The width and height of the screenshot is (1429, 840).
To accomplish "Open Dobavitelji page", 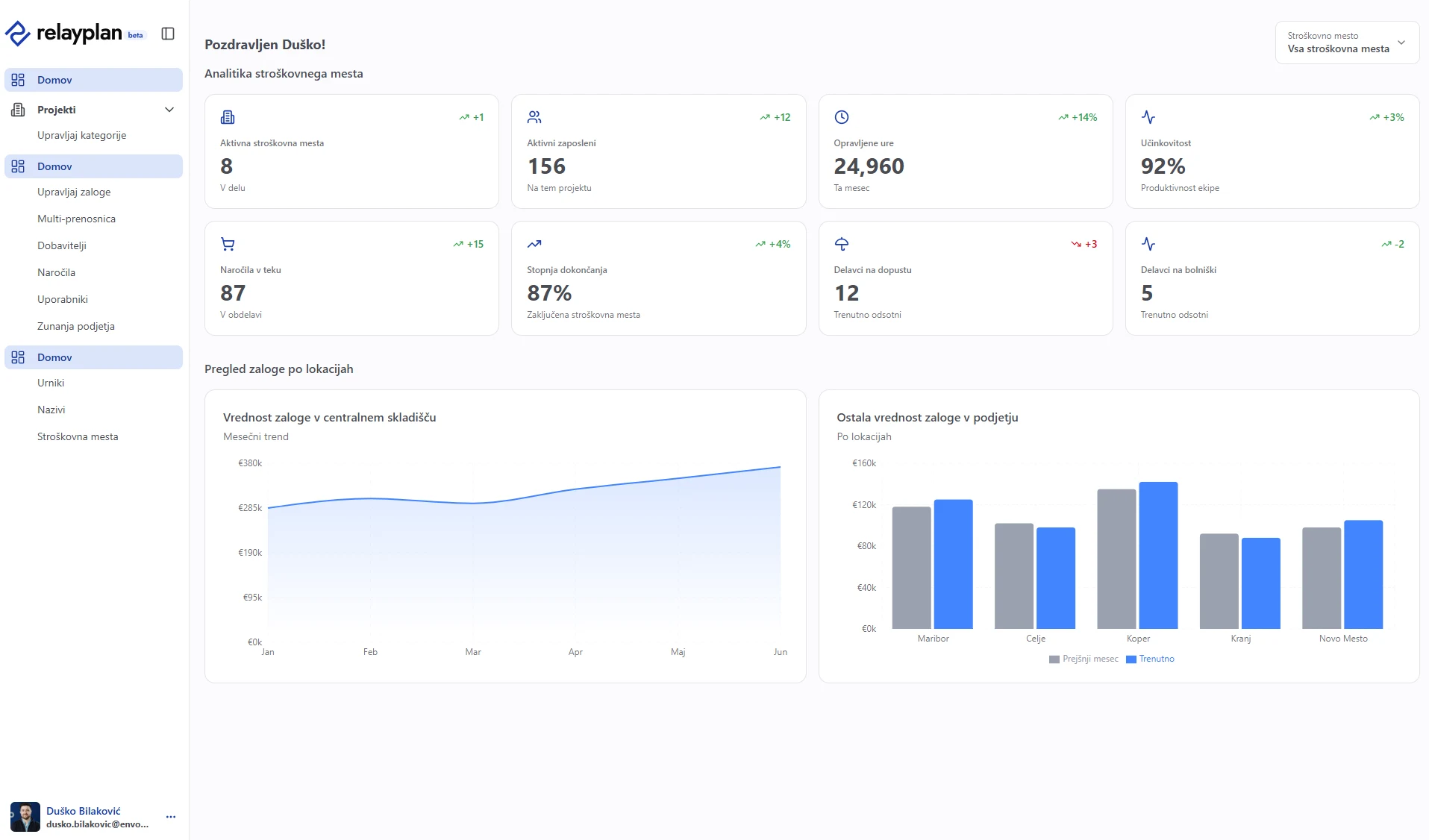I will click(x=62, y=245).
